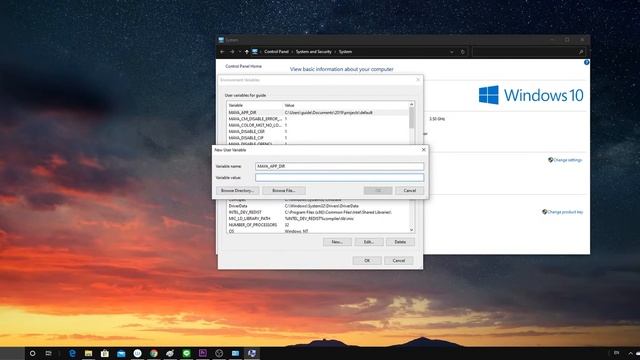Image resolution: width=640 pixels, height=360 pixels.
Task: Open Mail app from taskbar
Action: pos(121,353)
